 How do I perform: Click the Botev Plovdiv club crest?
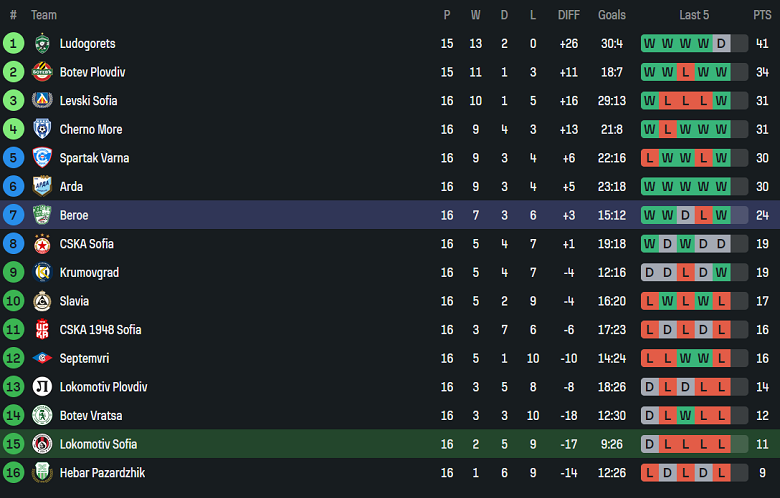tap(42, 72)
